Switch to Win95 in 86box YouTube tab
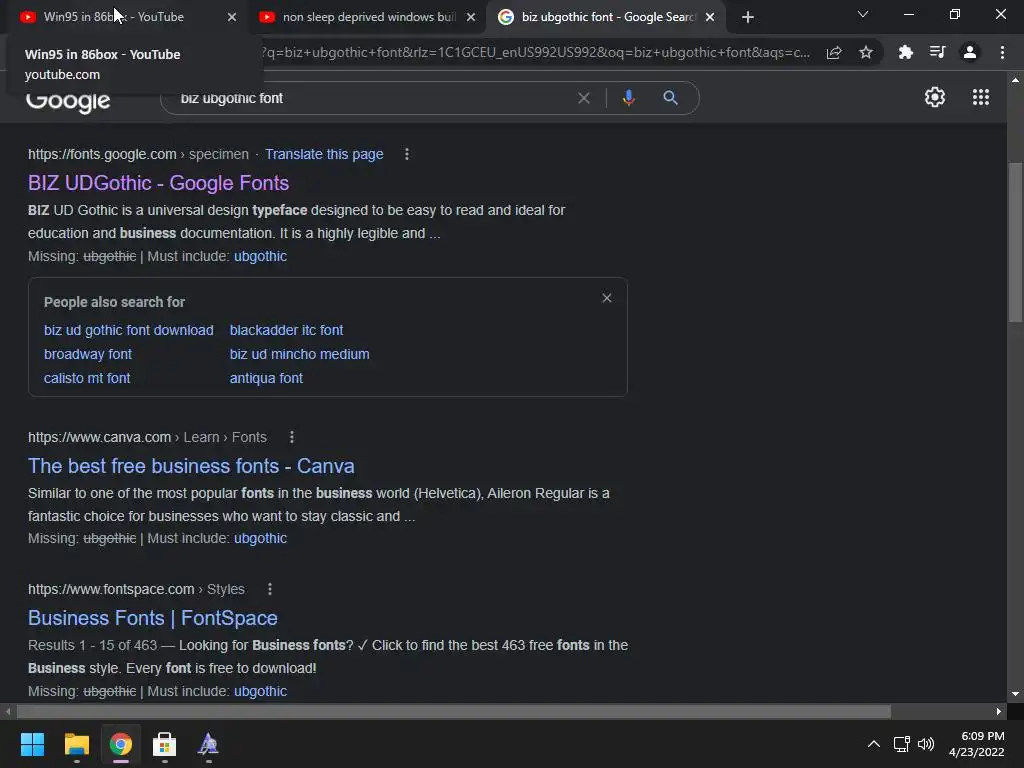This screenshot has height=768, width=1024. (x=114, y=17)
